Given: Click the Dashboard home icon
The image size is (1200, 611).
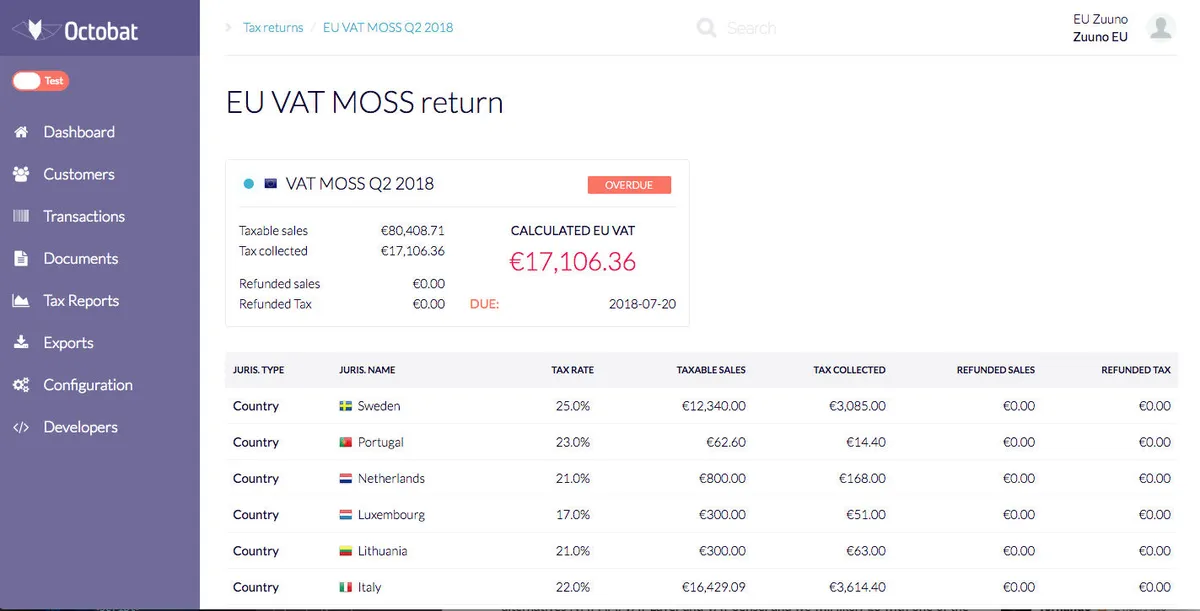Looking at the screenshot, I should [21, 132].
